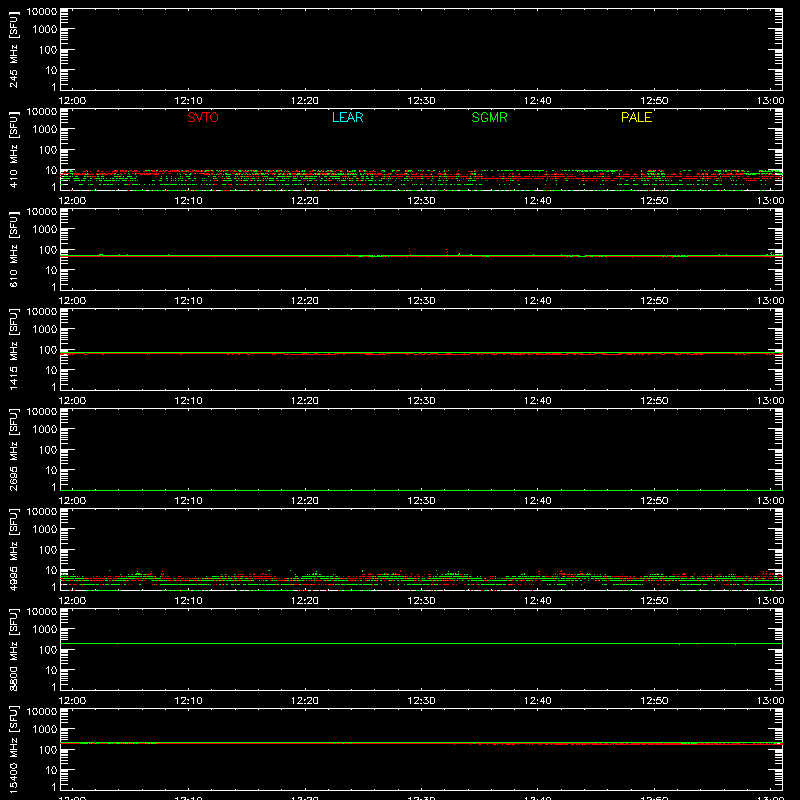The image size is (800, 800).
Task: Click 12:30 time label under 245 MHz plot
Action: pos(421,101)
